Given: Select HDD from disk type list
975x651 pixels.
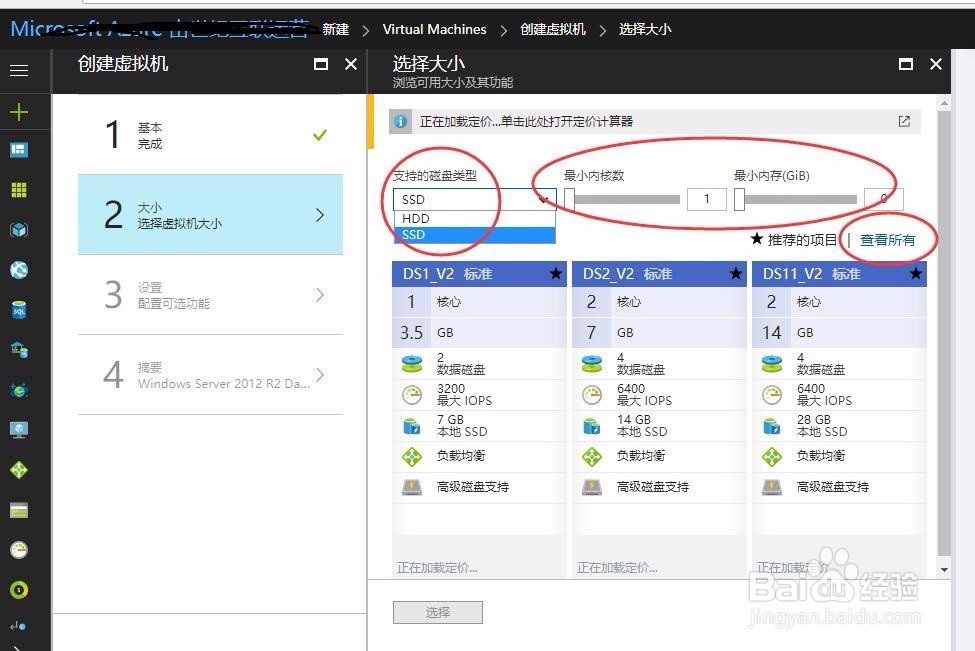Looking at the screenshot, I should (474, 219).
